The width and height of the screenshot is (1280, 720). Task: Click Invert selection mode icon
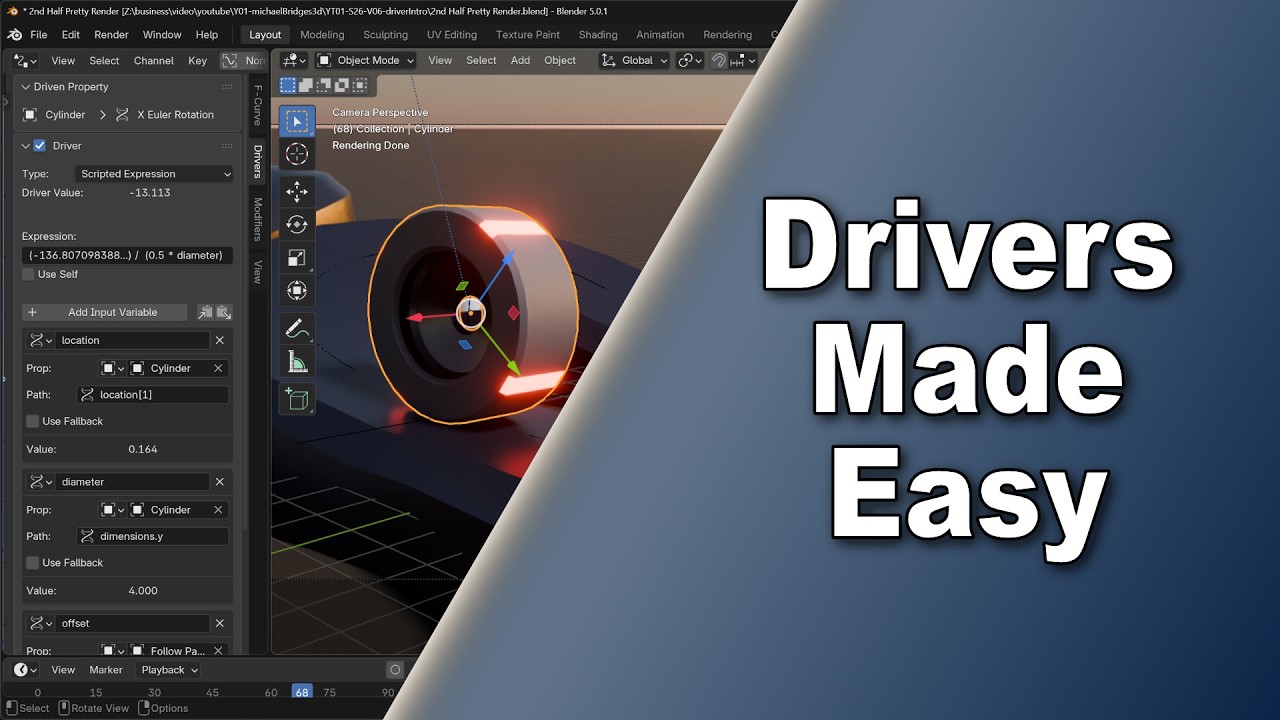click(342, 86)
